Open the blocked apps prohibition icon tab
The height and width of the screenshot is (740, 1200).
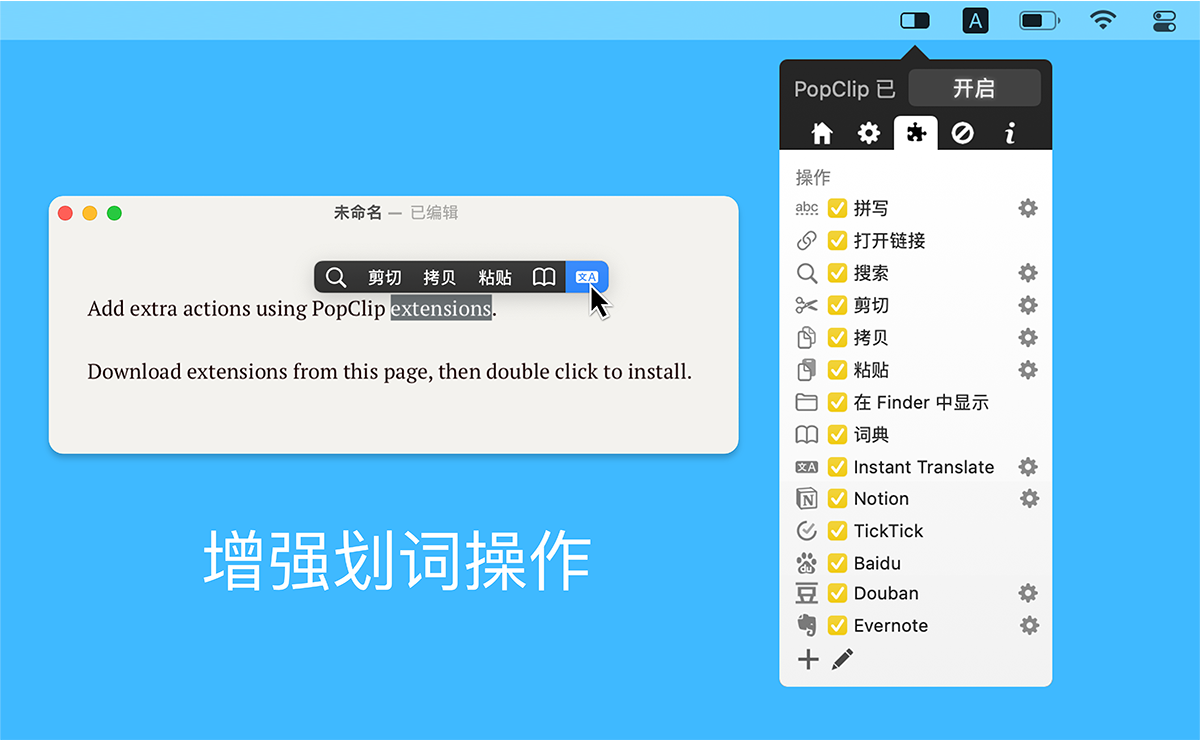(x=963, y=132)
